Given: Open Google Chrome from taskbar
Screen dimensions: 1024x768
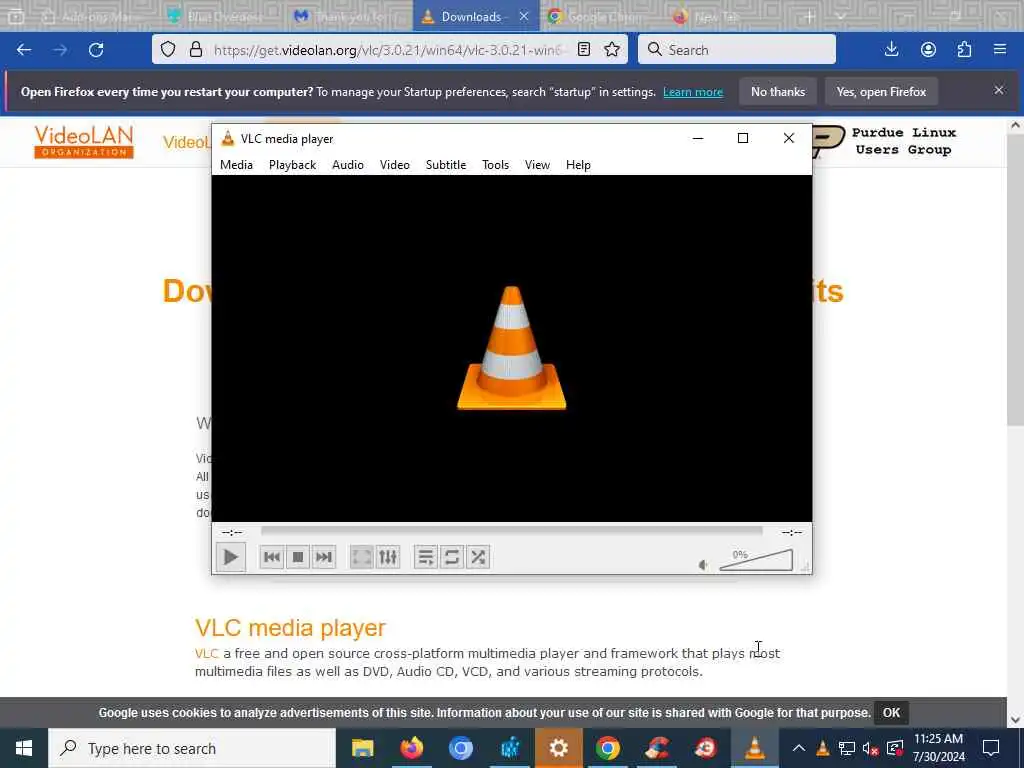Looking at the screenshot, I should pos(607,748).
